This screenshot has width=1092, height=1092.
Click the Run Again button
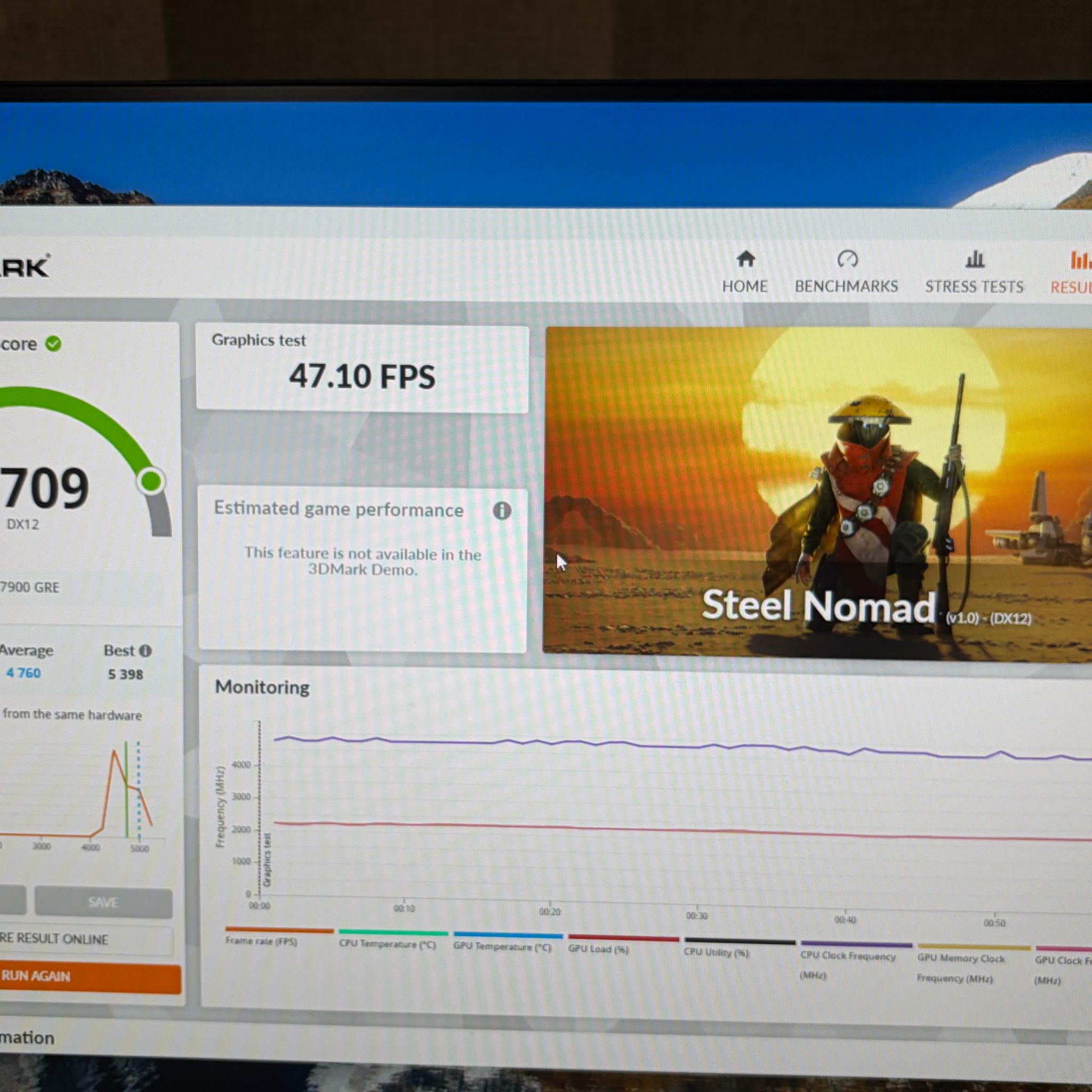[x=91, y=976]
